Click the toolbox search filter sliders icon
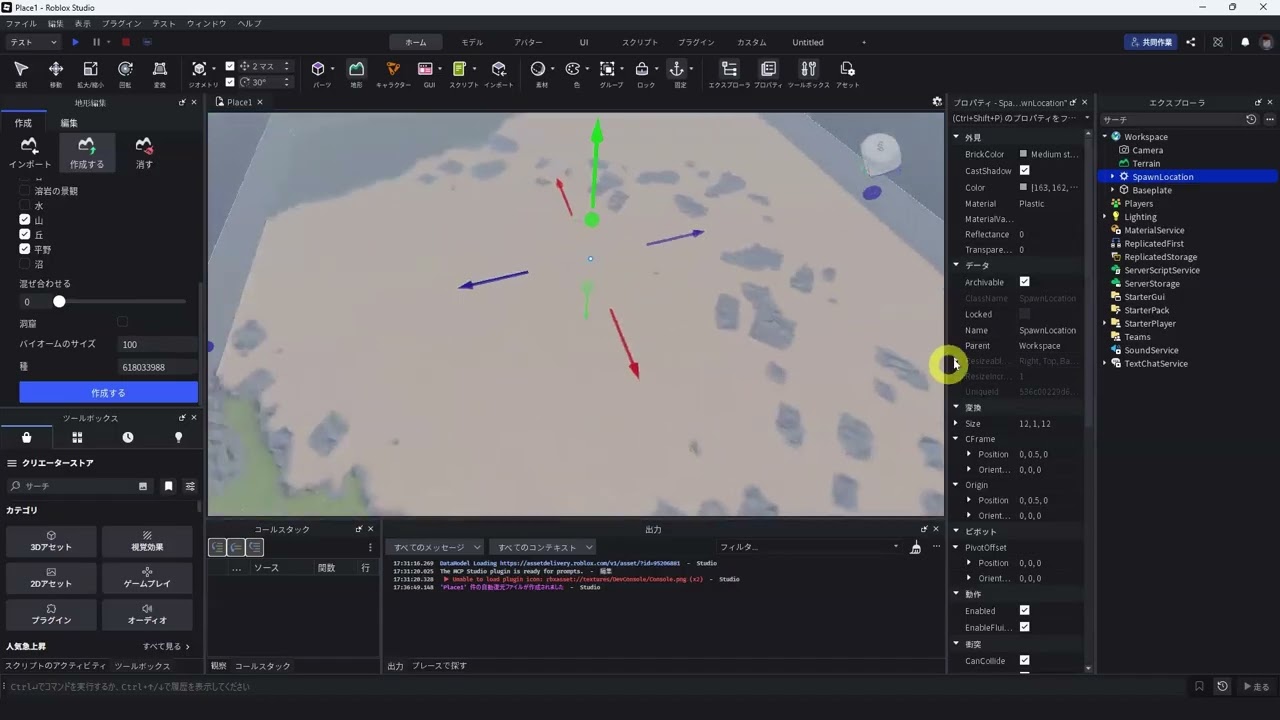Image resolution: width=1280 pixels, height=720 pixels. click(190, 486)
